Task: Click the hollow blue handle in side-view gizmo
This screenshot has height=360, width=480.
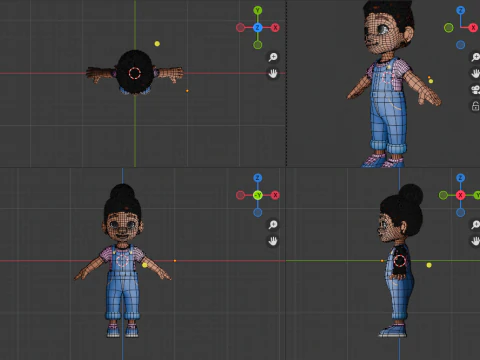Action: (461, 212)
